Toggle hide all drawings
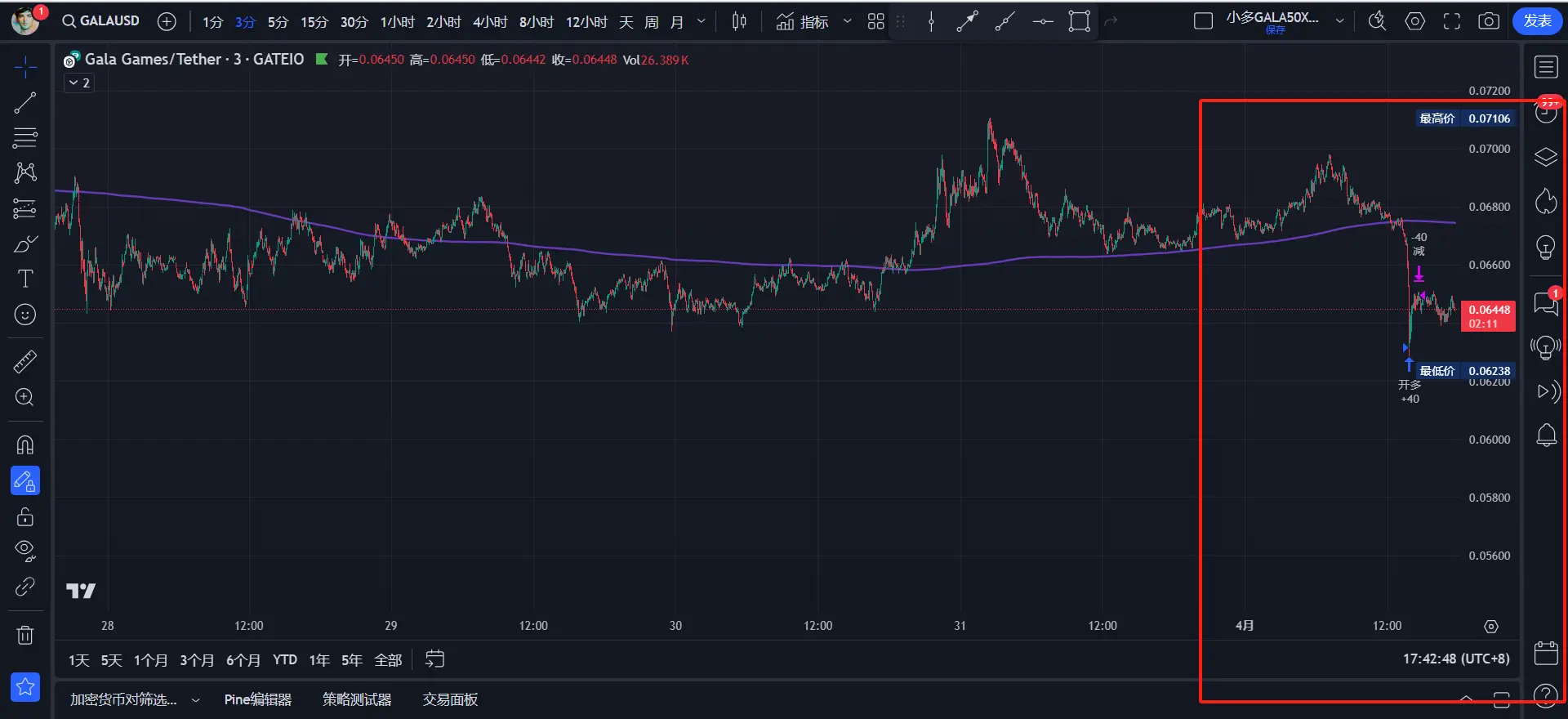 coord(25,552)
